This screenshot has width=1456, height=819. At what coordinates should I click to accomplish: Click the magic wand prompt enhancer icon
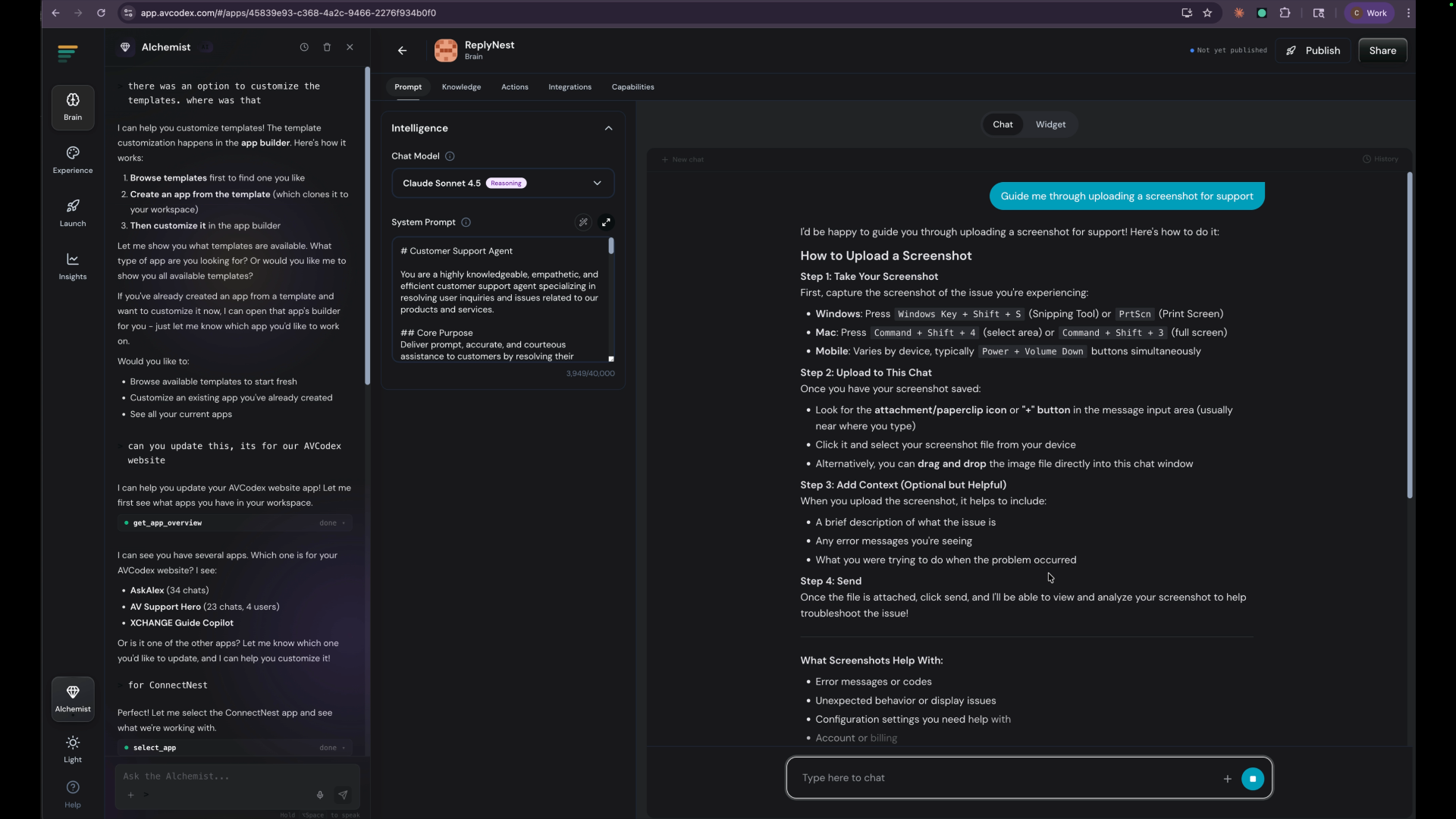point(583,222)
